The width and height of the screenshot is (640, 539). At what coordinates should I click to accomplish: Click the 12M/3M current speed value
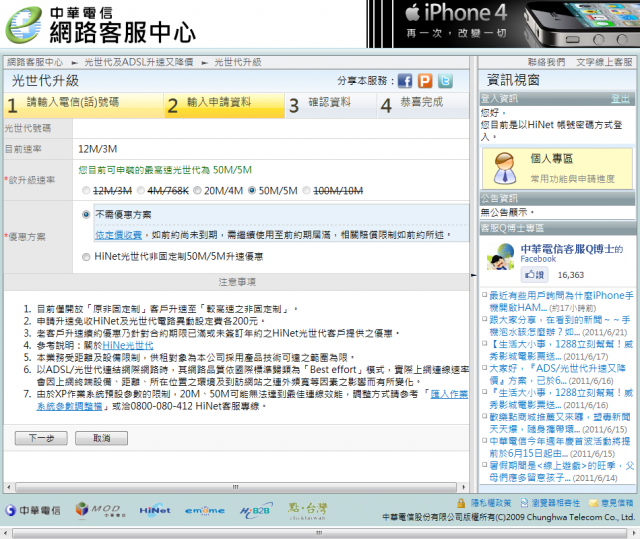(98, 149)
